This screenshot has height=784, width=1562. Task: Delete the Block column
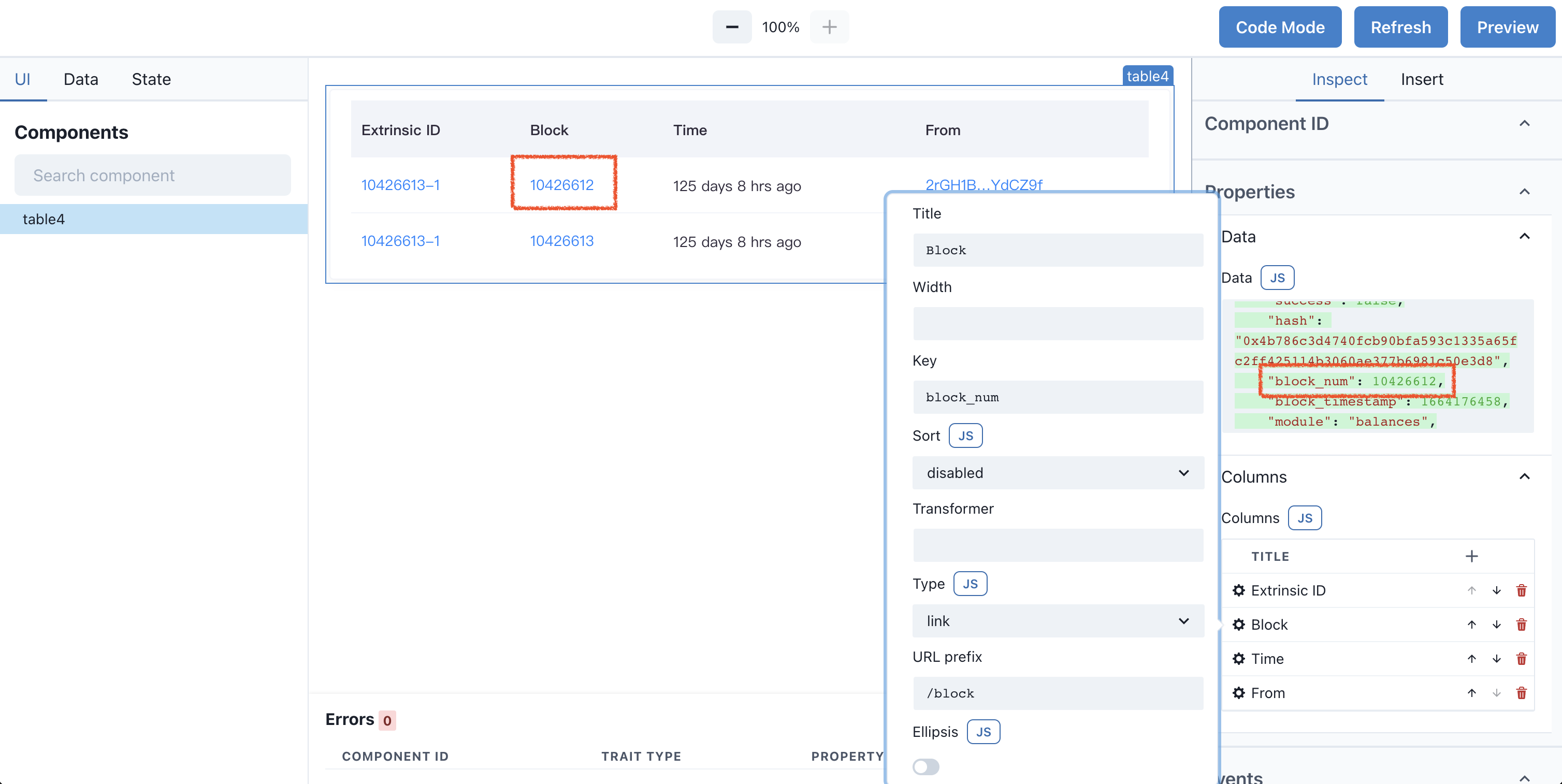coord(1521,624)
